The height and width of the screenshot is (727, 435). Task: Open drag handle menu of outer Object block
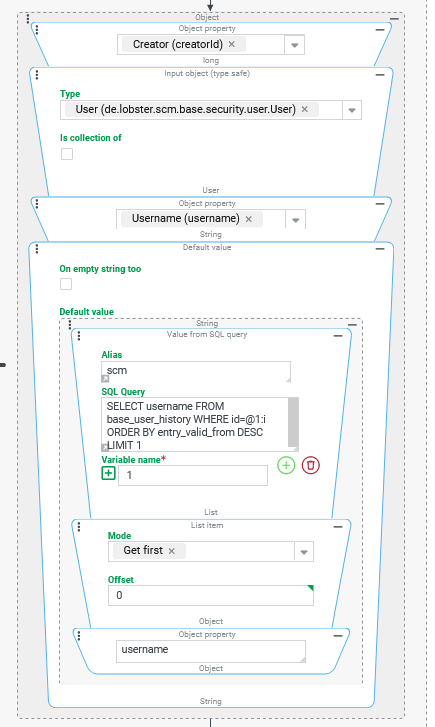pyautogui.click(x=28, y=19)
